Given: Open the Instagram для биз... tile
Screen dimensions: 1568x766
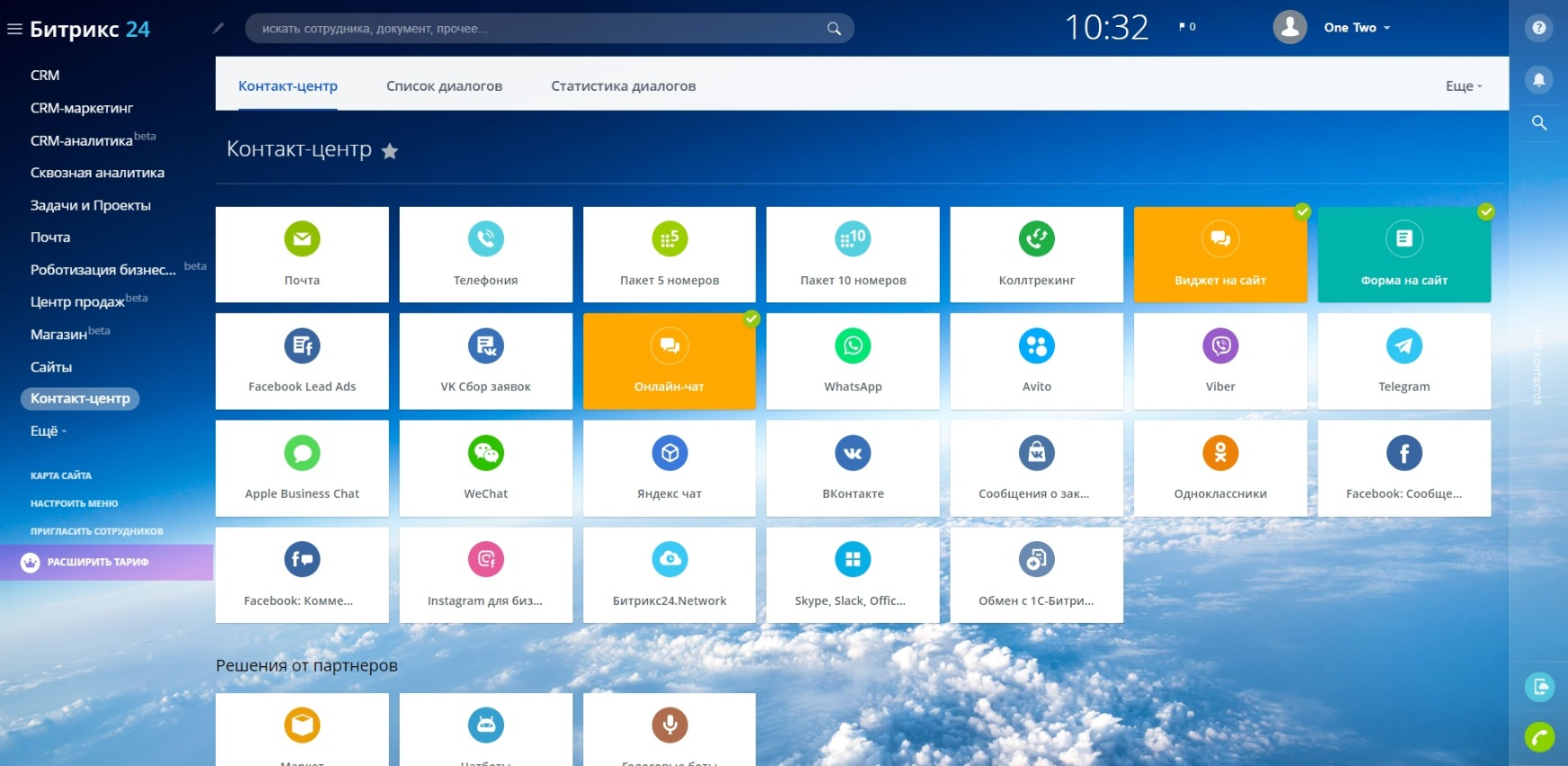Looking at the screenshot, I should (x=486, y=575).
